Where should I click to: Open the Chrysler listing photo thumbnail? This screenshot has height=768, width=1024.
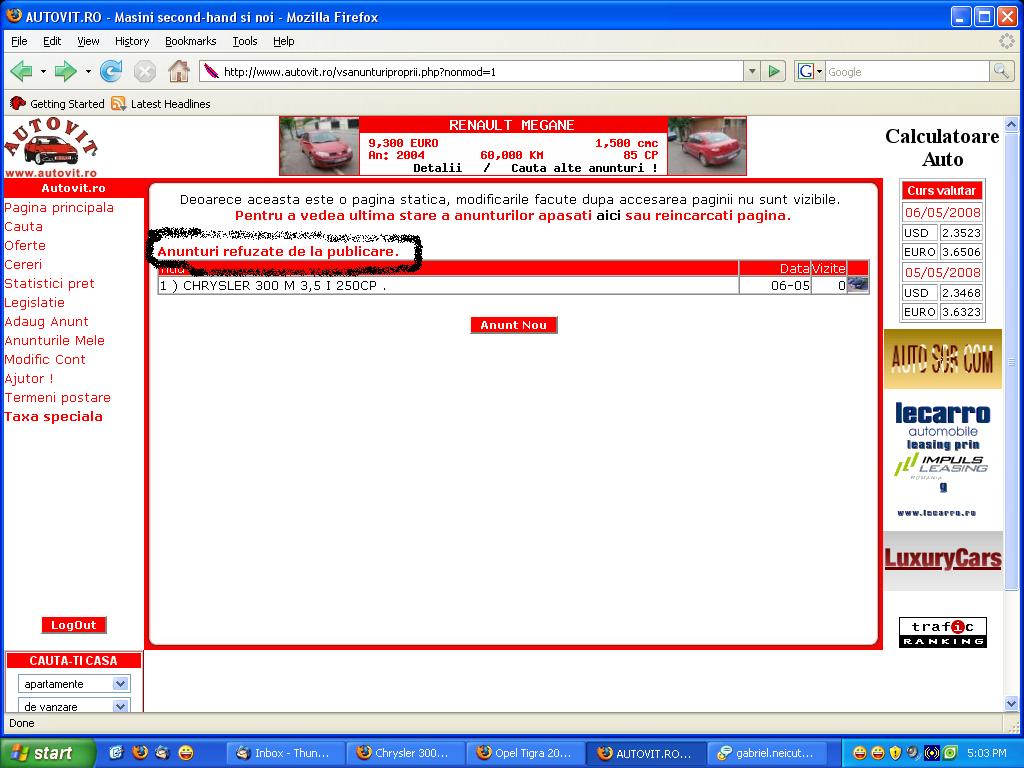pyautogui.click(x=857, y=285)
